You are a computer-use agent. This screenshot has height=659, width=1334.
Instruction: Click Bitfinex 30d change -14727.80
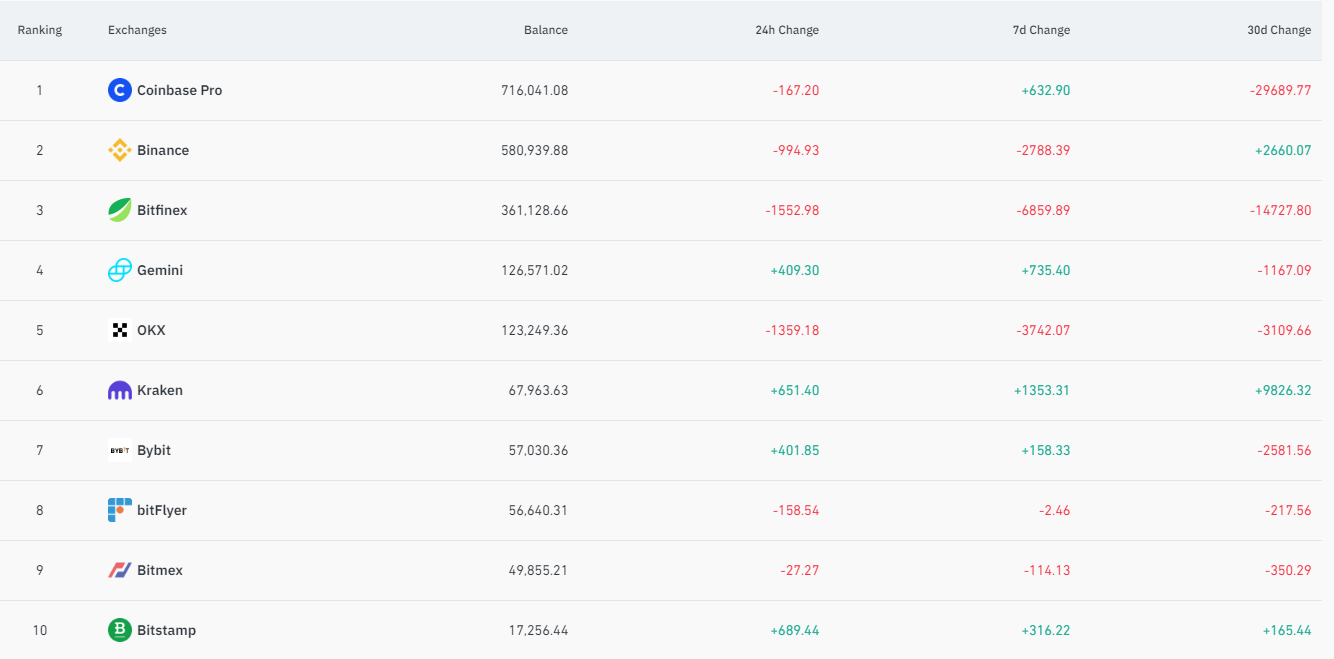click(1281, 210)
